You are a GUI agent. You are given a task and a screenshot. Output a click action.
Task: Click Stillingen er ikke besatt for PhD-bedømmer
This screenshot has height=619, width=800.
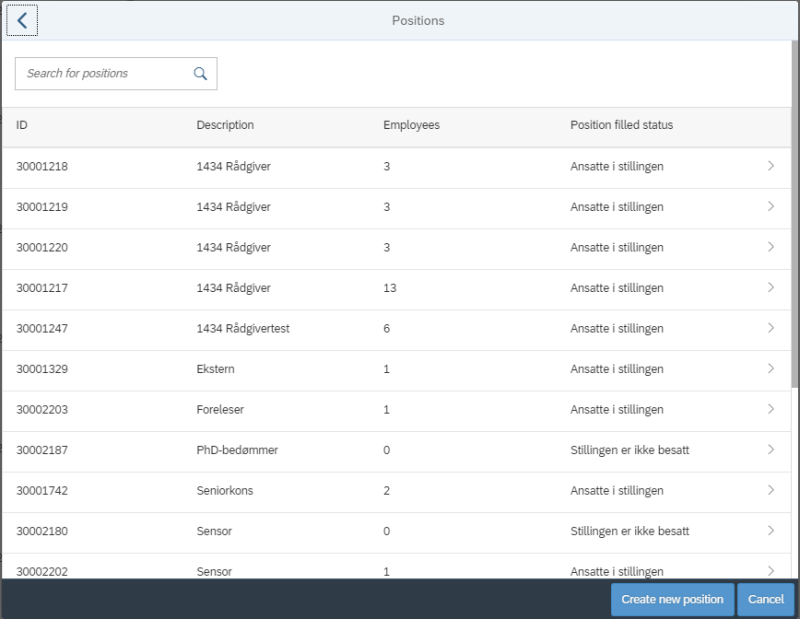[630, 450]
